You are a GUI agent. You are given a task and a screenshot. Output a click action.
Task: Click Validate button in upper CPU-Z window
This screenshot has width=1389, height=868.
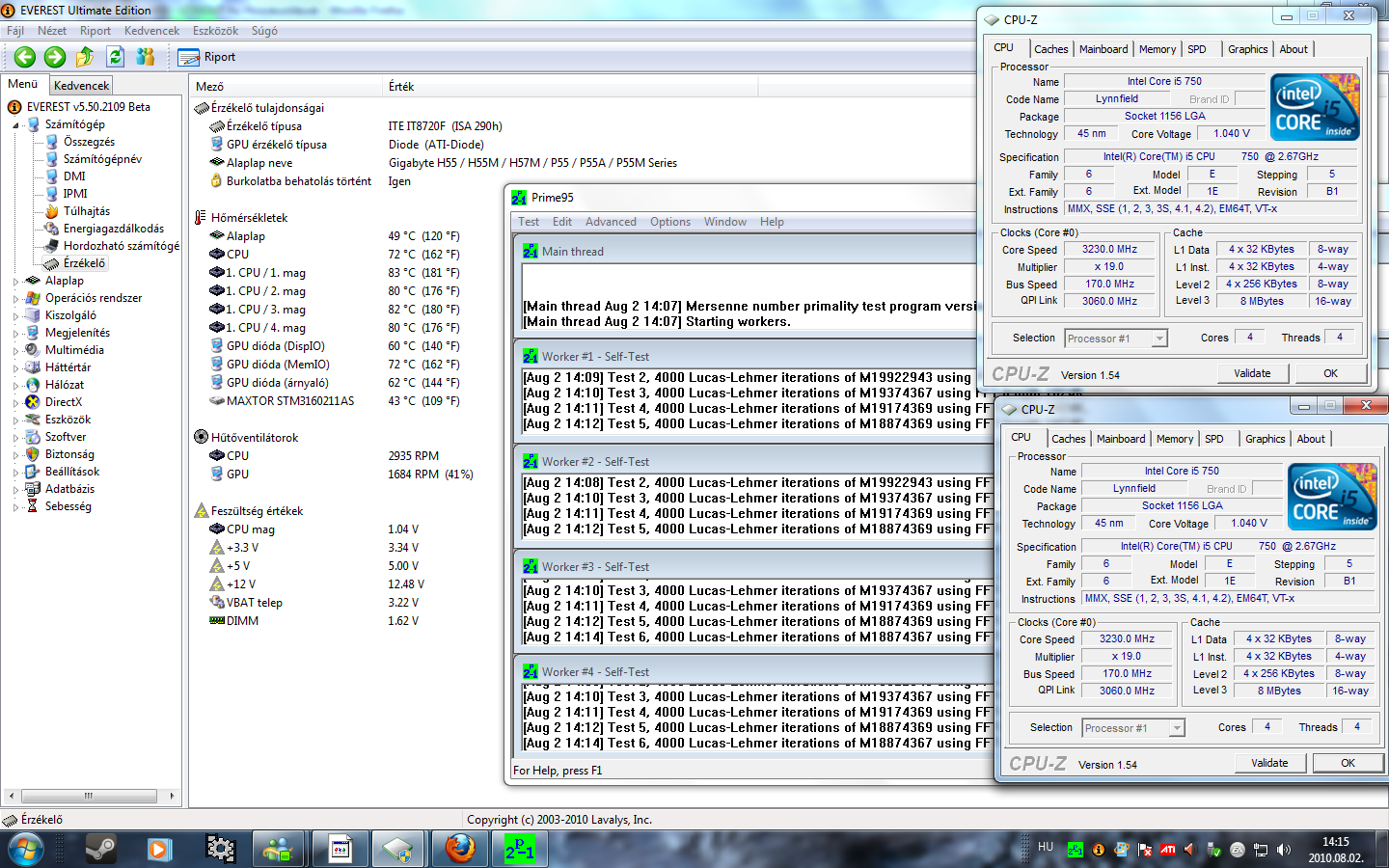click(x=1252, y=373)
